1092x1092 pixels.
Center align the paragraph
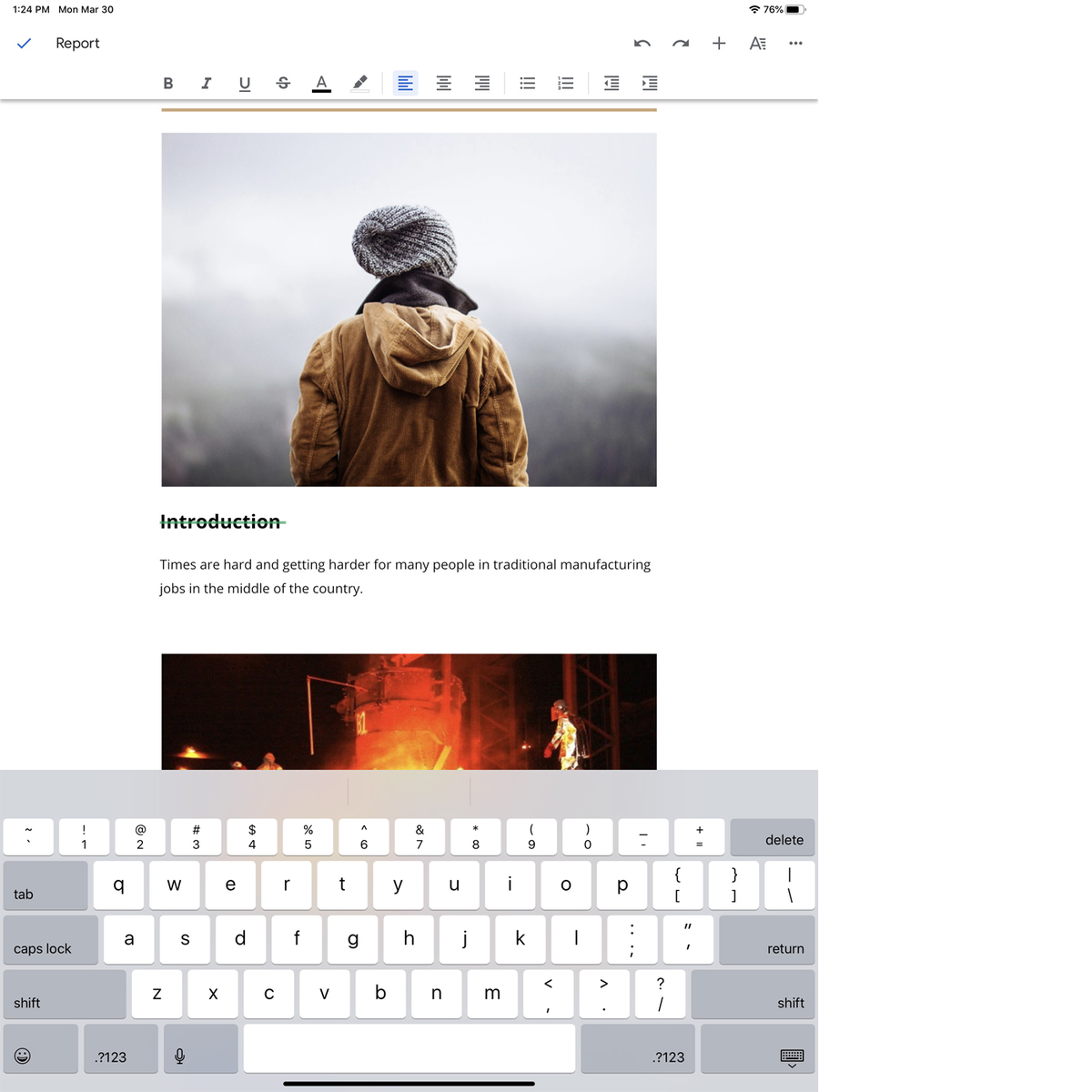point(444,83)
